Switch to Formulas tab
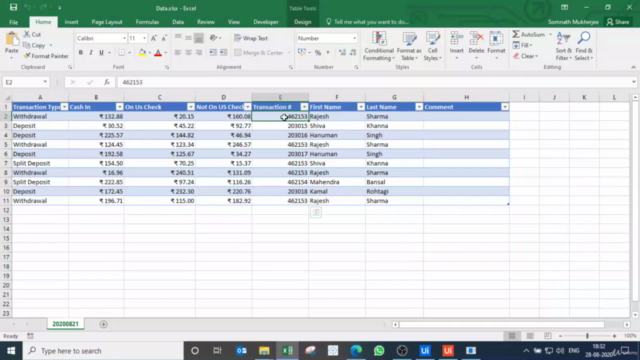 (x=147, y=22)
